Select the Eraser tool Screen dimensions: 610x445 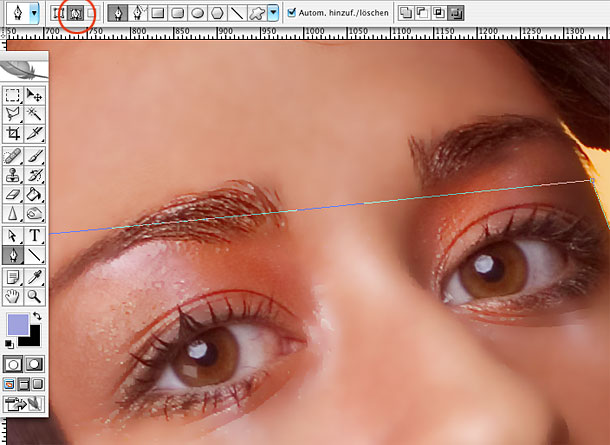[13, 194]
